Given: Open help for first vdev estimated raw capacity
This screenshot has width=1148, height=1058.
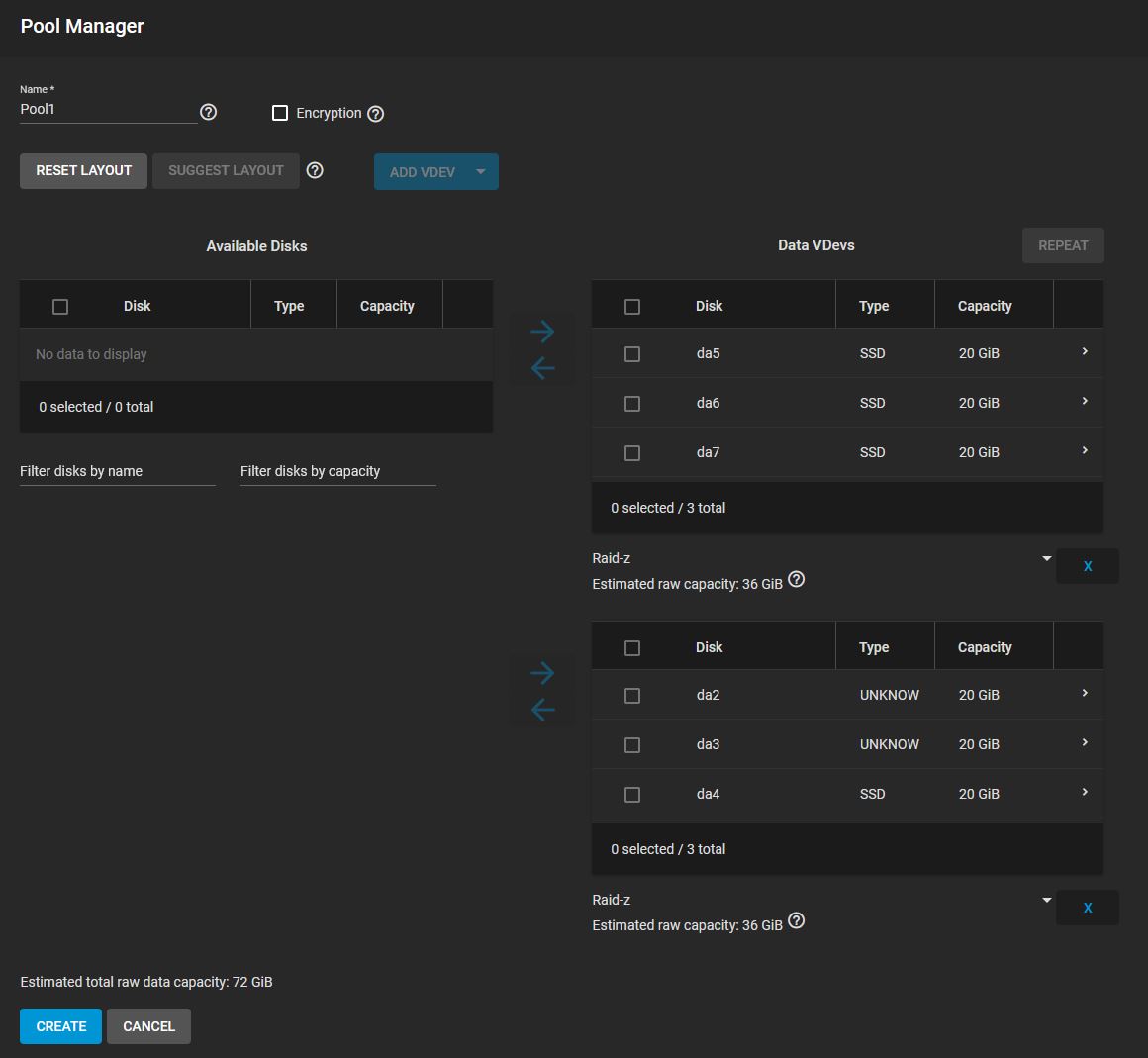Looking at the screenshot, I should click(x=797, y=580).
